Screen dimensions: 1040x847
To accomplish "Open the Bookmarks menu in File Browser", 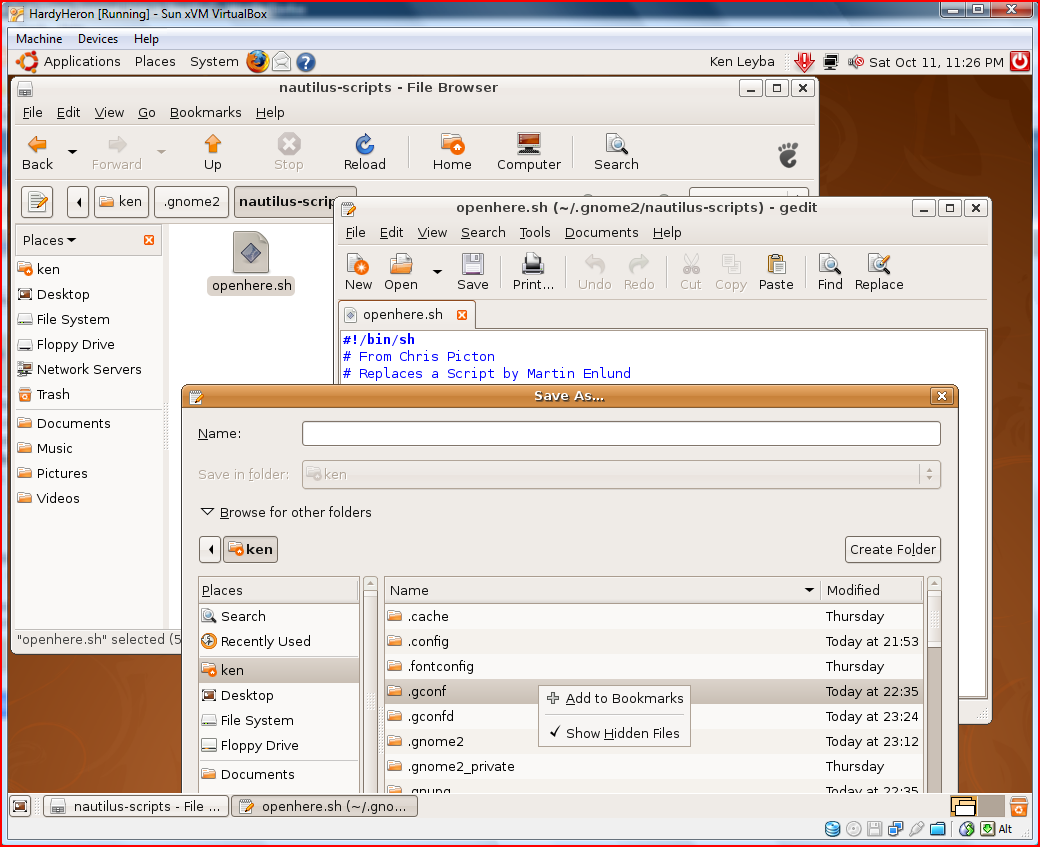I will (x=206, y=113).
